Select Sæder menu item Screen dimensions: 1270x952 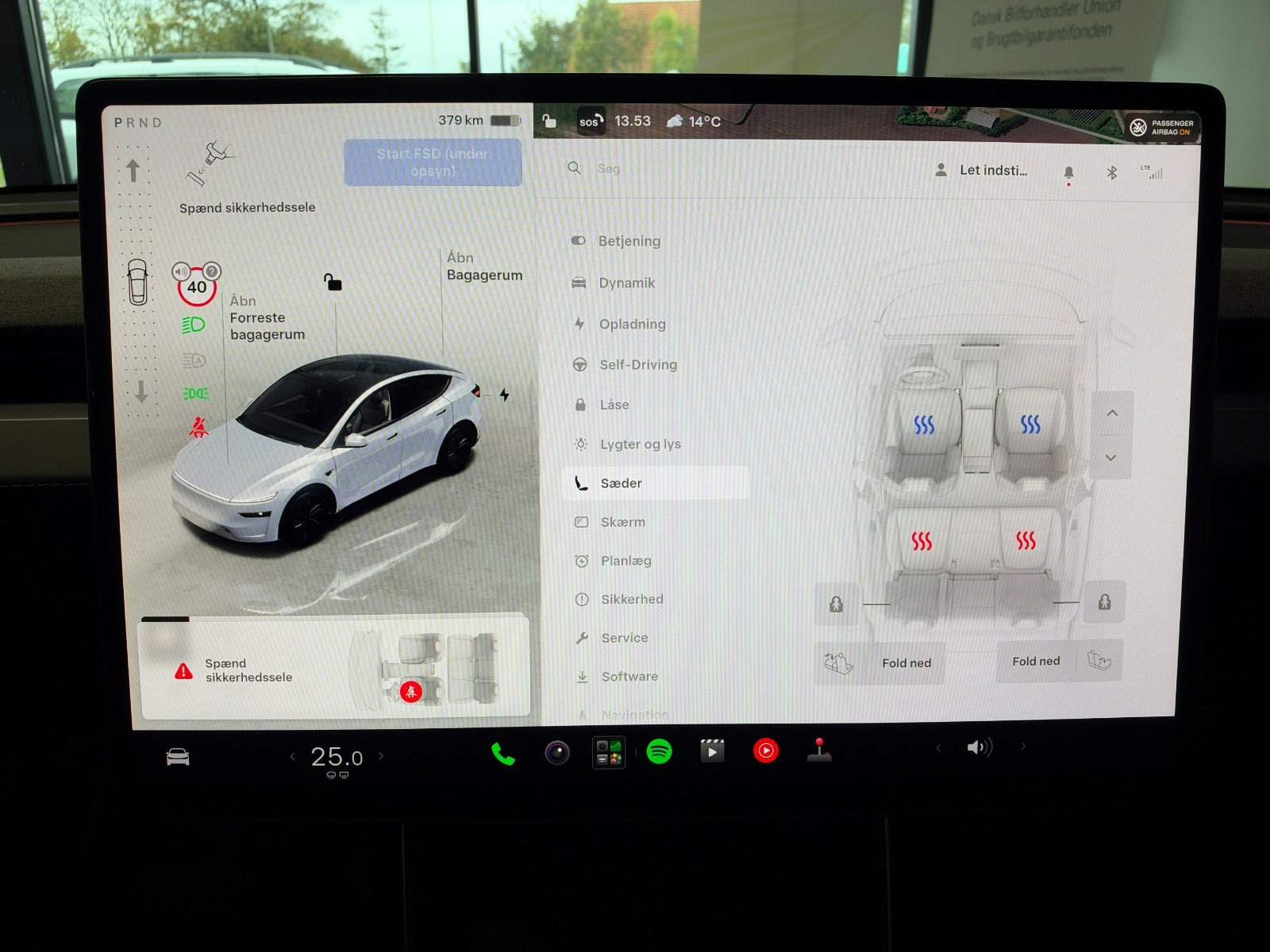pos(655,483)
